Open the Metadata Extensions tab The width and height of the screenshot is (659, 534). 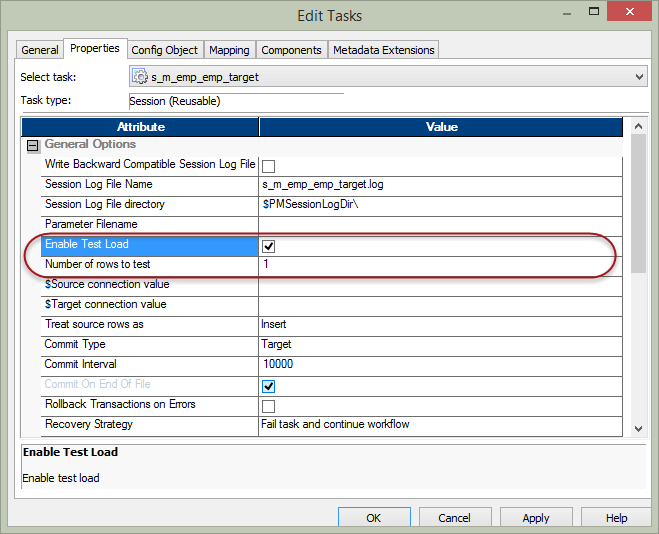pos(383,50)
